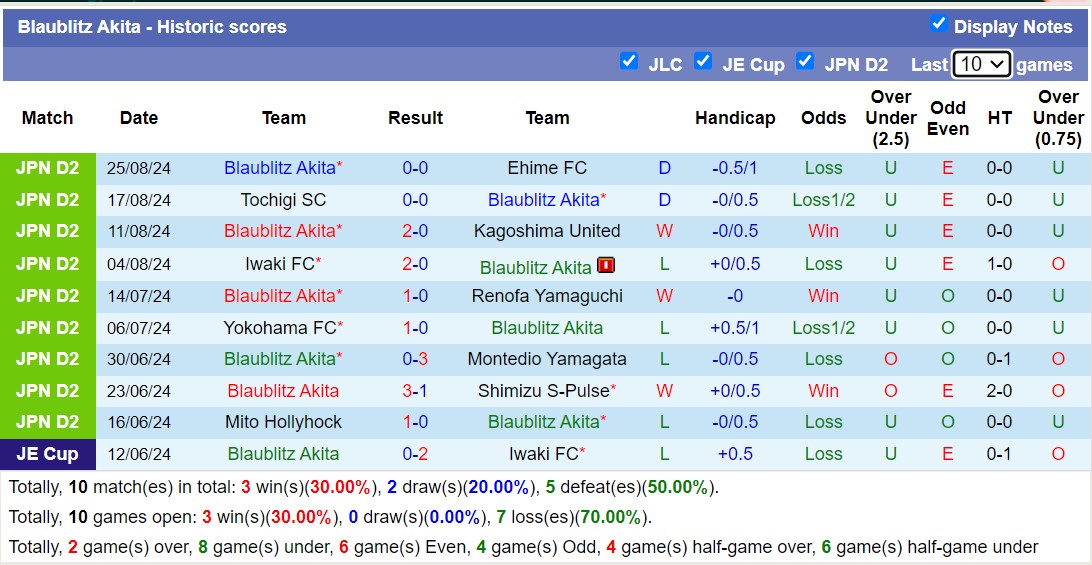Select the JPN D2 label for 25/08/24
1092x565 pixels.
47,168
